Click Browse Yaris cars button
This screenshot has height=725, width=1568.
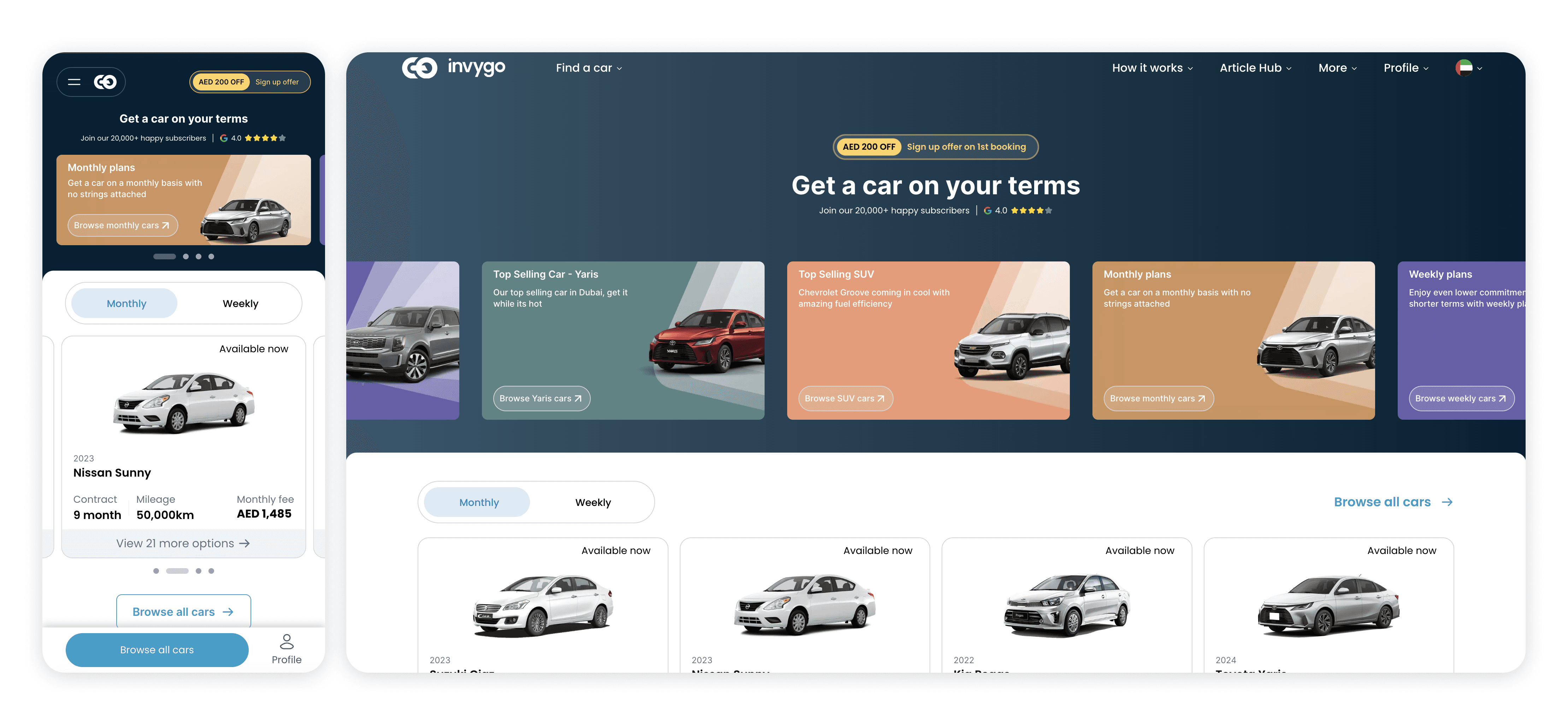(541, 399)
